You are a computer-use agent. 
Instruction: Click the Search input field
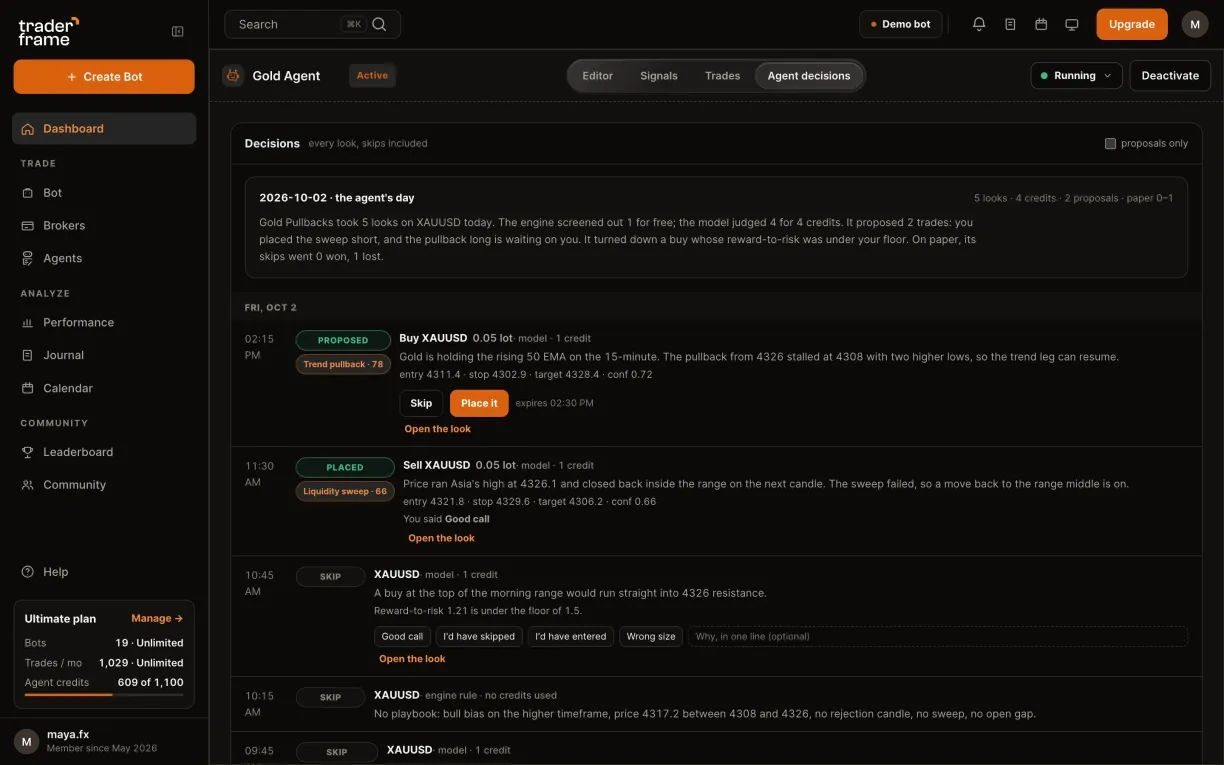click(x=312, y=24)
